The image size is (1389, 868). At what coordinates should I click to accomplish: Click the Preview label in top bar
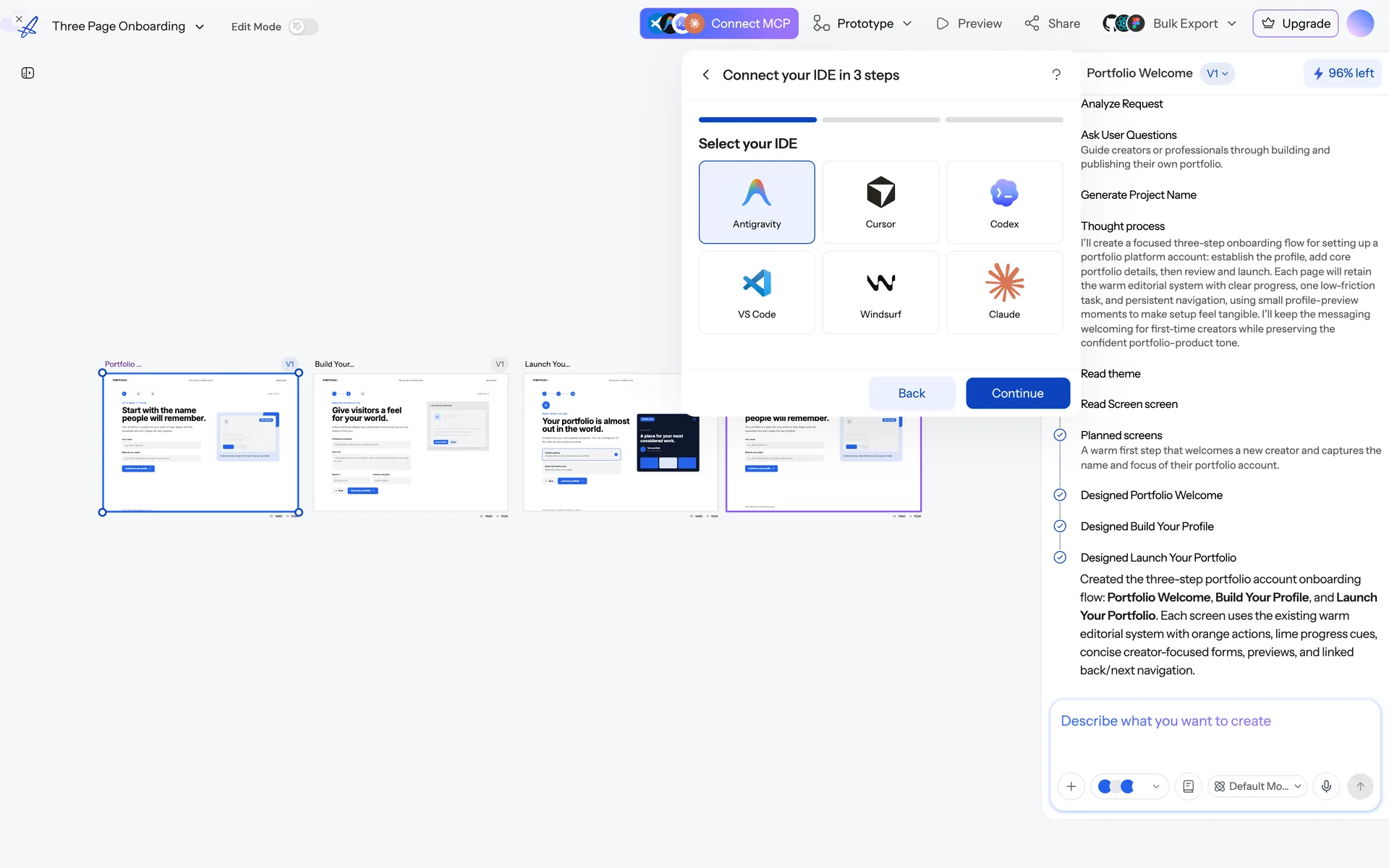tap(980, 24)
